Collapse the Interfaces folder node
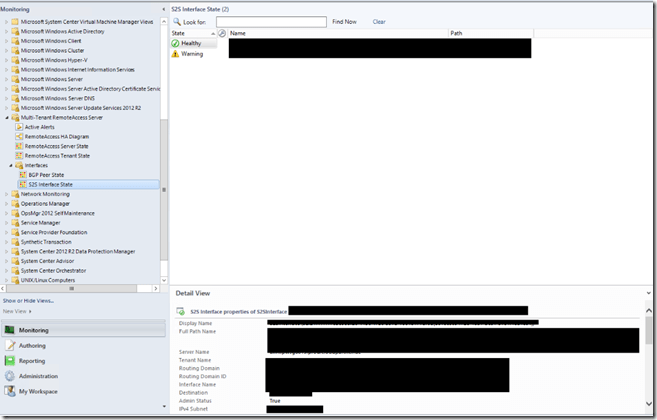657x420 pixels. (x=12, y=165)
